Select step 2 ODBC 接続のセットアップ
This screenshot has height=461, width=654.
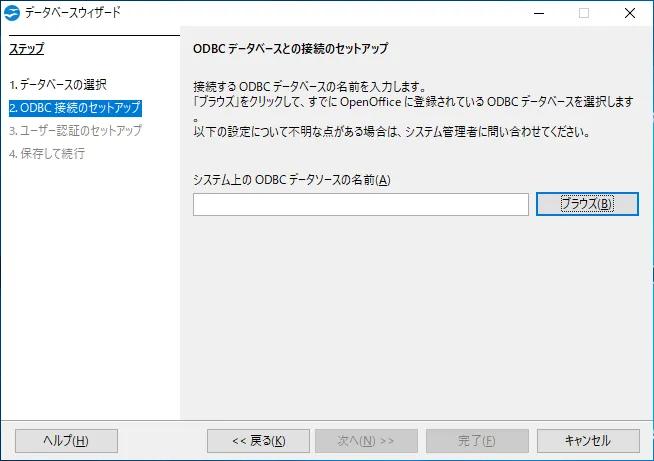click(x=74, y=108)
